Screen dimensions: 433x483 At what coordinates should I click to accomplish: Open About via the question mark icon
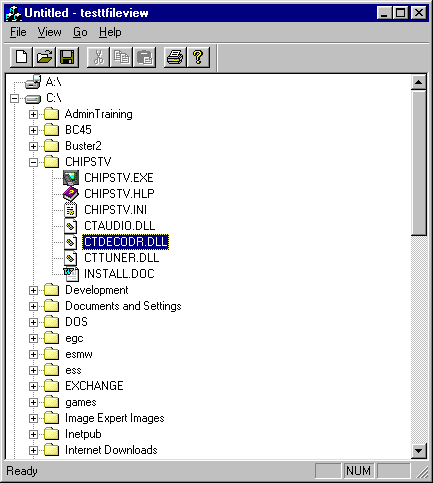(198, 57)
